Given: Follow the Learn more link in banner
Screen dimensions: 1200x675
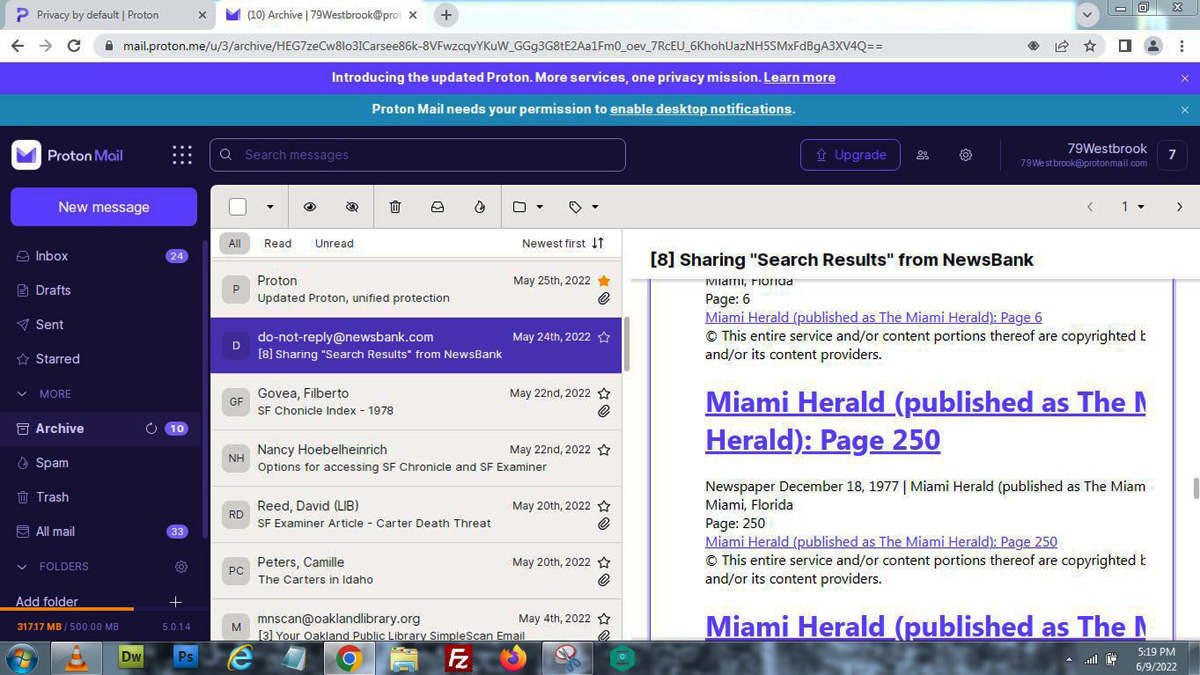Looking at the screenshot, I should click(799, 77).
